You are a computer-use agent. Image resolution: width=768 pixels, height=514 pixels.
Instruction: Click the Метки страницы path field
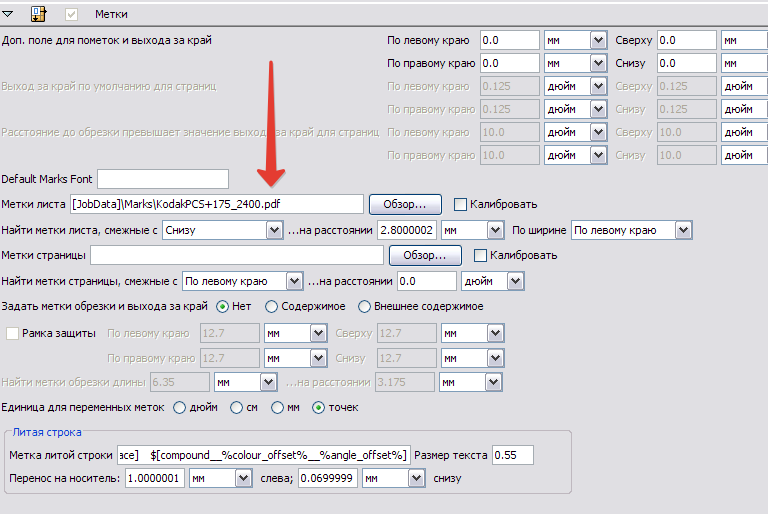pyautogui.click(x=237, y=255)
